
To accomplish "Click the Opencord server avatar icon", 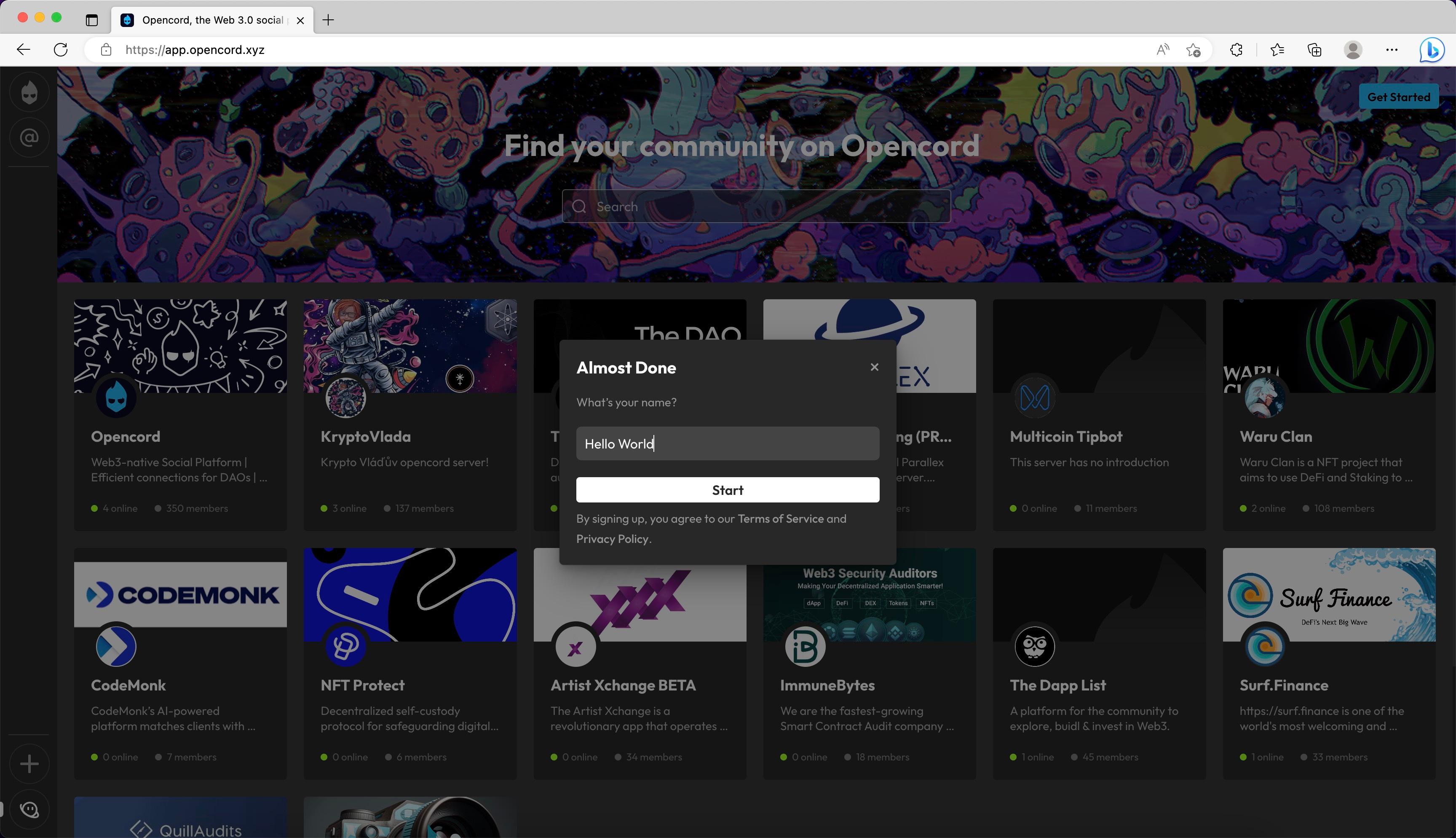I will [116, 397].
